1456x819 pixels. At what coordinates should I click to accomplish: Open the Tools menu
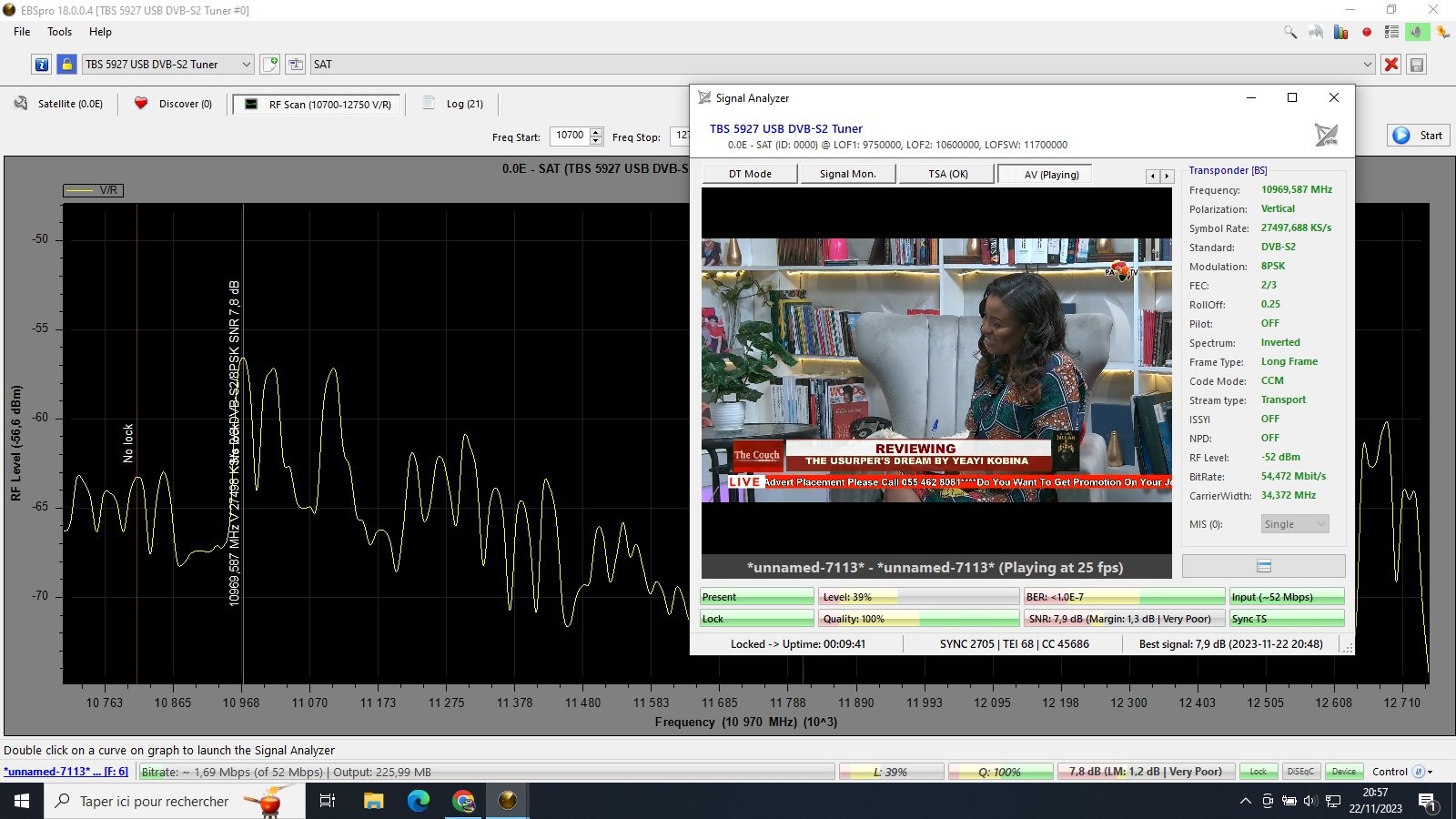(59, 32)
